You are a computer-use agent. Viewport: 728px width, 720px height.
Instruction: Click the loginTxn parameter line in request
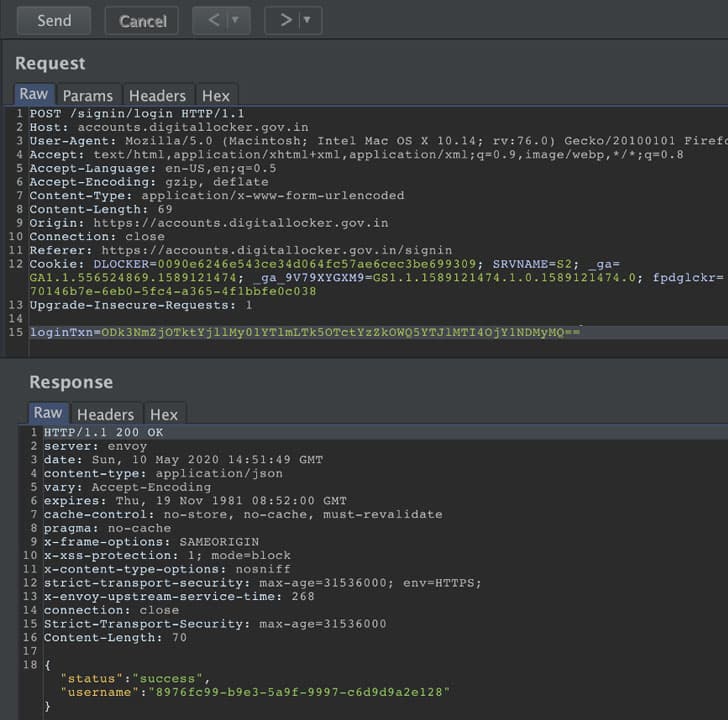[x=305, y=332]
